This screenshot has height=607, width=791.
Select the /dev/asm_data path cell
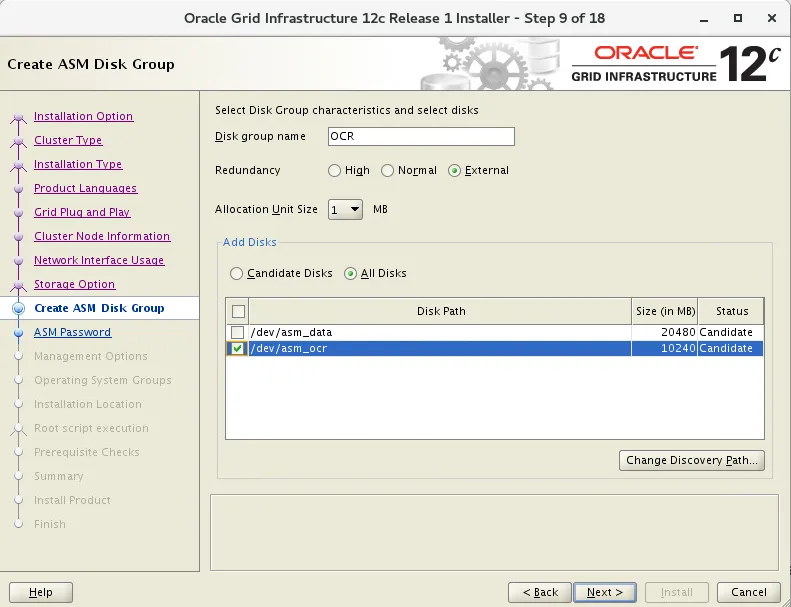[440, 332]
